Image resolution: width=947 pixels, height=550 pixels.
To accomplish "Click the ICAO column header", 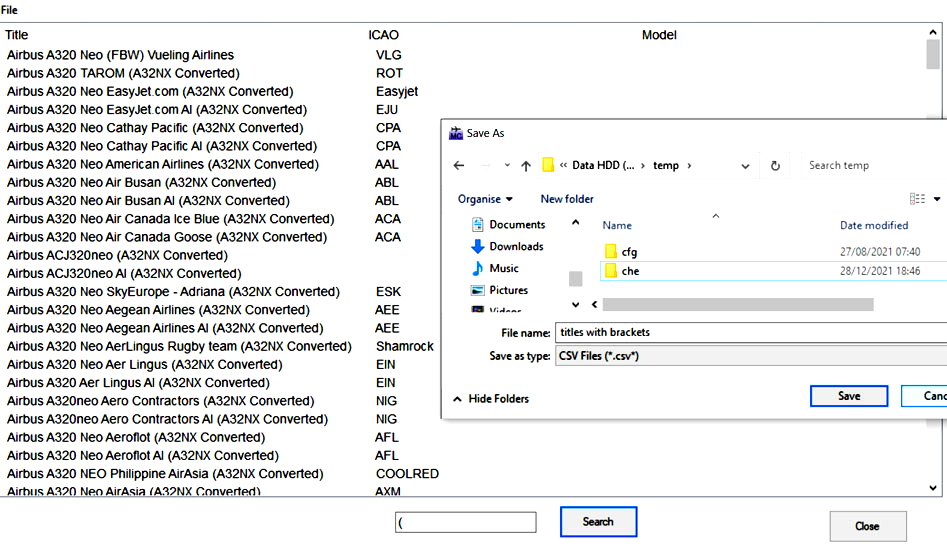I will pos(384,35).
